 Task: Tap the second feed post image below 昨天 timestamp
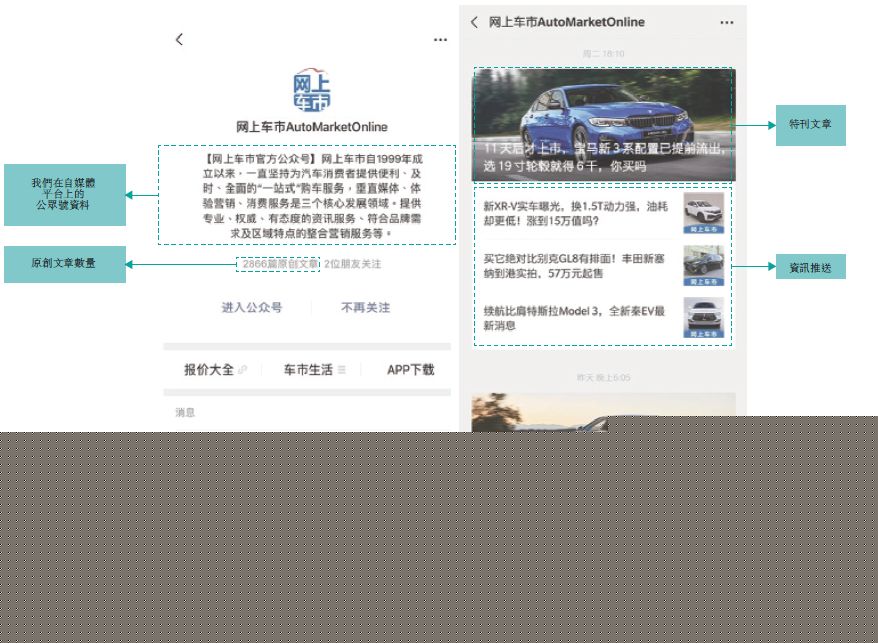[604, 412]
